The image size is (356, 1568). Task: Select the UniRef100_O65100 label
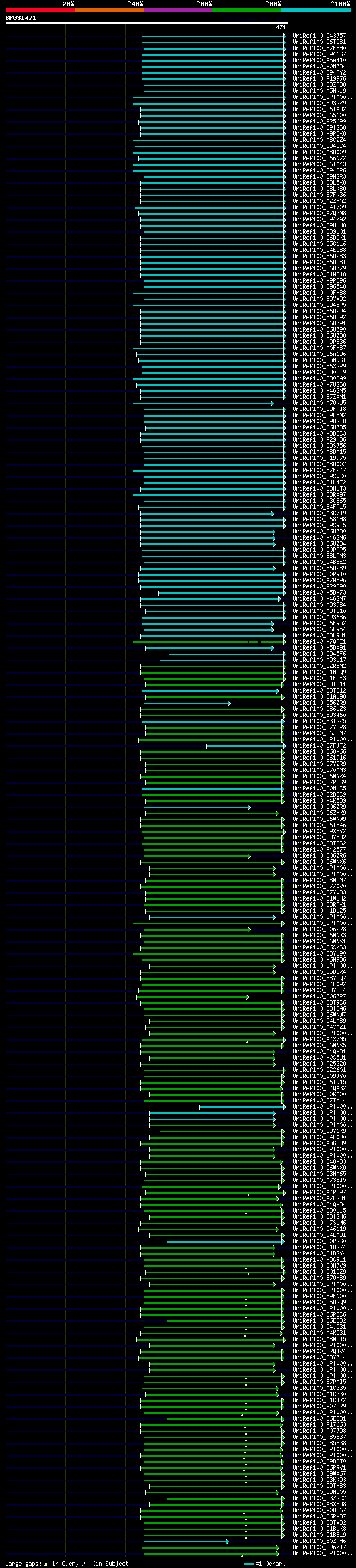[319, 115]
